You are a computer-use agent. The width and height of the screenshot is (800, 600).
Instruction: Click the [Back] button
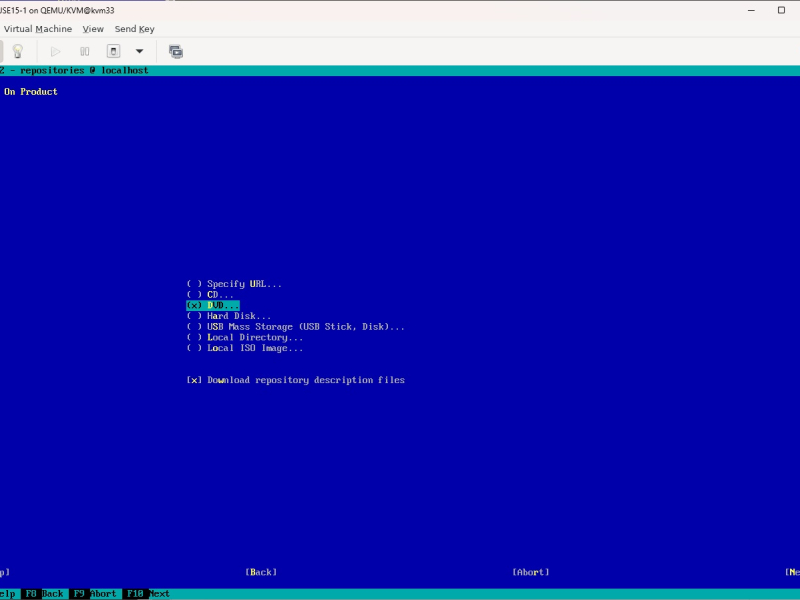point(261,572)
